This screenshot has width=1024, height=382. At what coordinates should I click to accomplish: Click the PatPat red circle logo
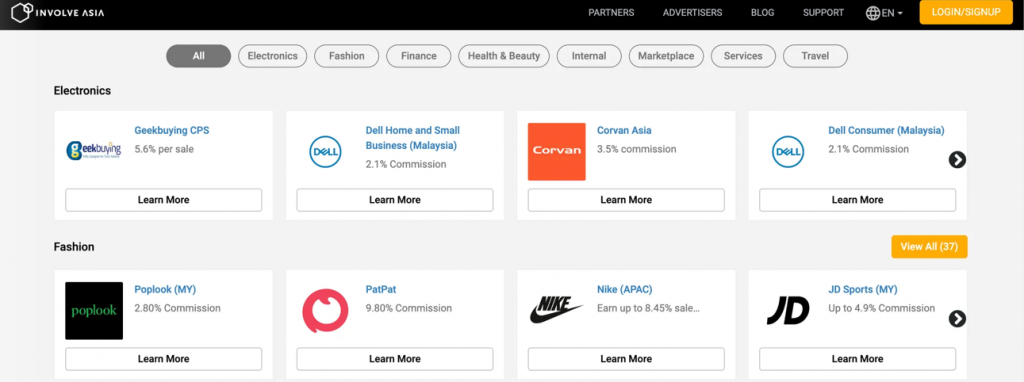pos(325,311)
